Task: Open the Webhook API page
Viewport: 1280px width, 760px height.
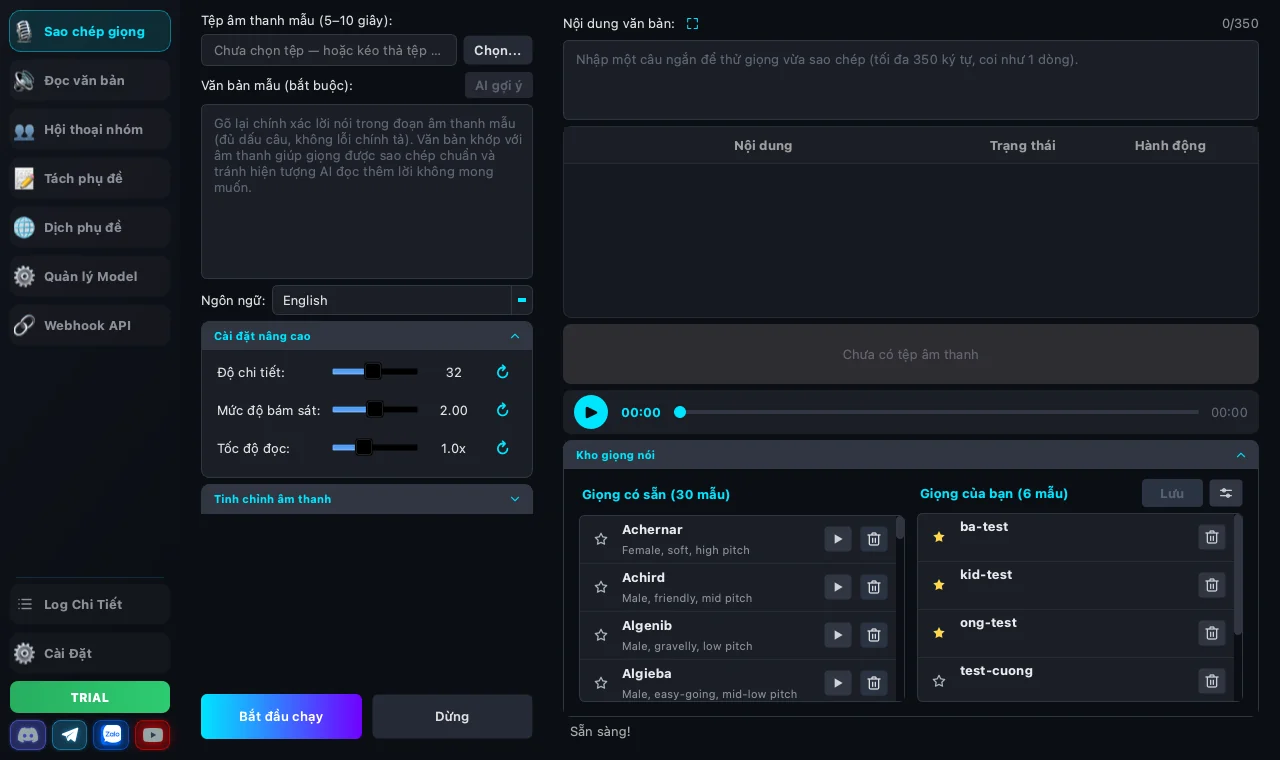Action: pos(90,325)
